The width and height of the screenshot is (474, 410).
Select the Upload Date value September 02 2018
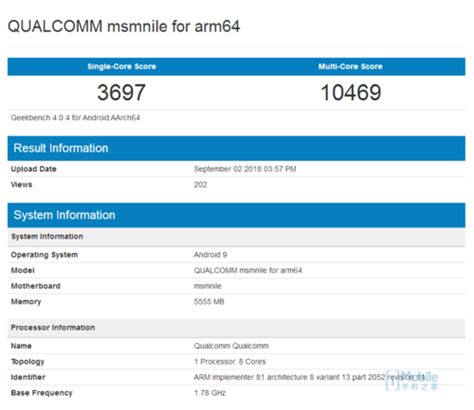[x=245, y=169]
